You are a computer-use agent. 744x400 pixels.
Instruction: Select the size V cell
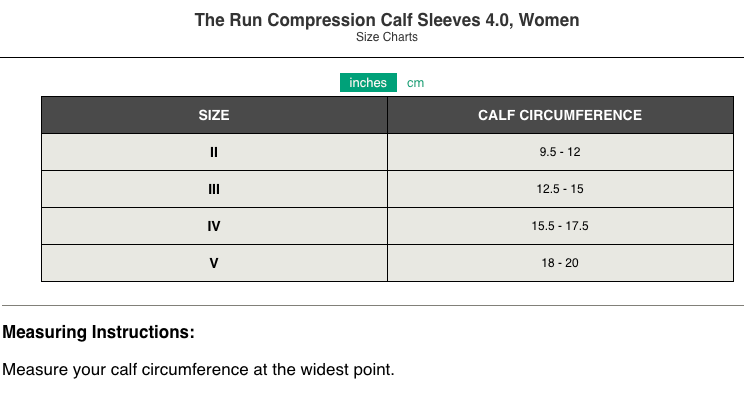coord(214,263)
